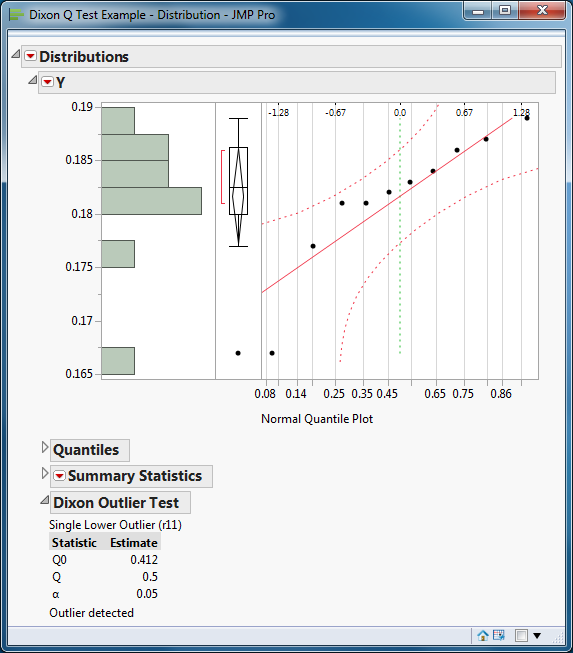Expand the Quantiles section
Viewport: 573px width, 653px height.
click(x=45, y=447)
